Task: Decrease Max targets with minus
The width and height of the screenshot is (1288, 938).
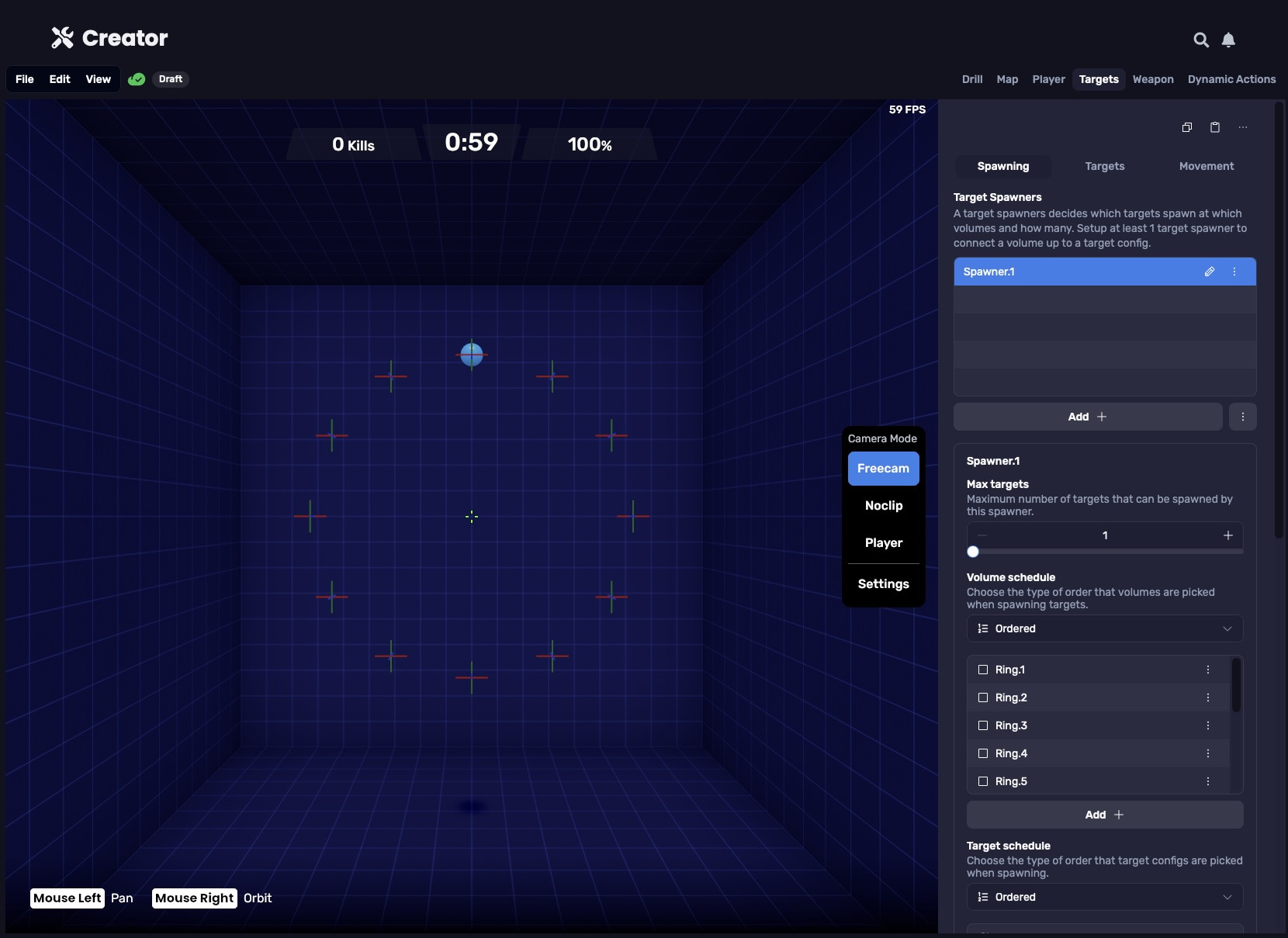Action: point(982,535)
